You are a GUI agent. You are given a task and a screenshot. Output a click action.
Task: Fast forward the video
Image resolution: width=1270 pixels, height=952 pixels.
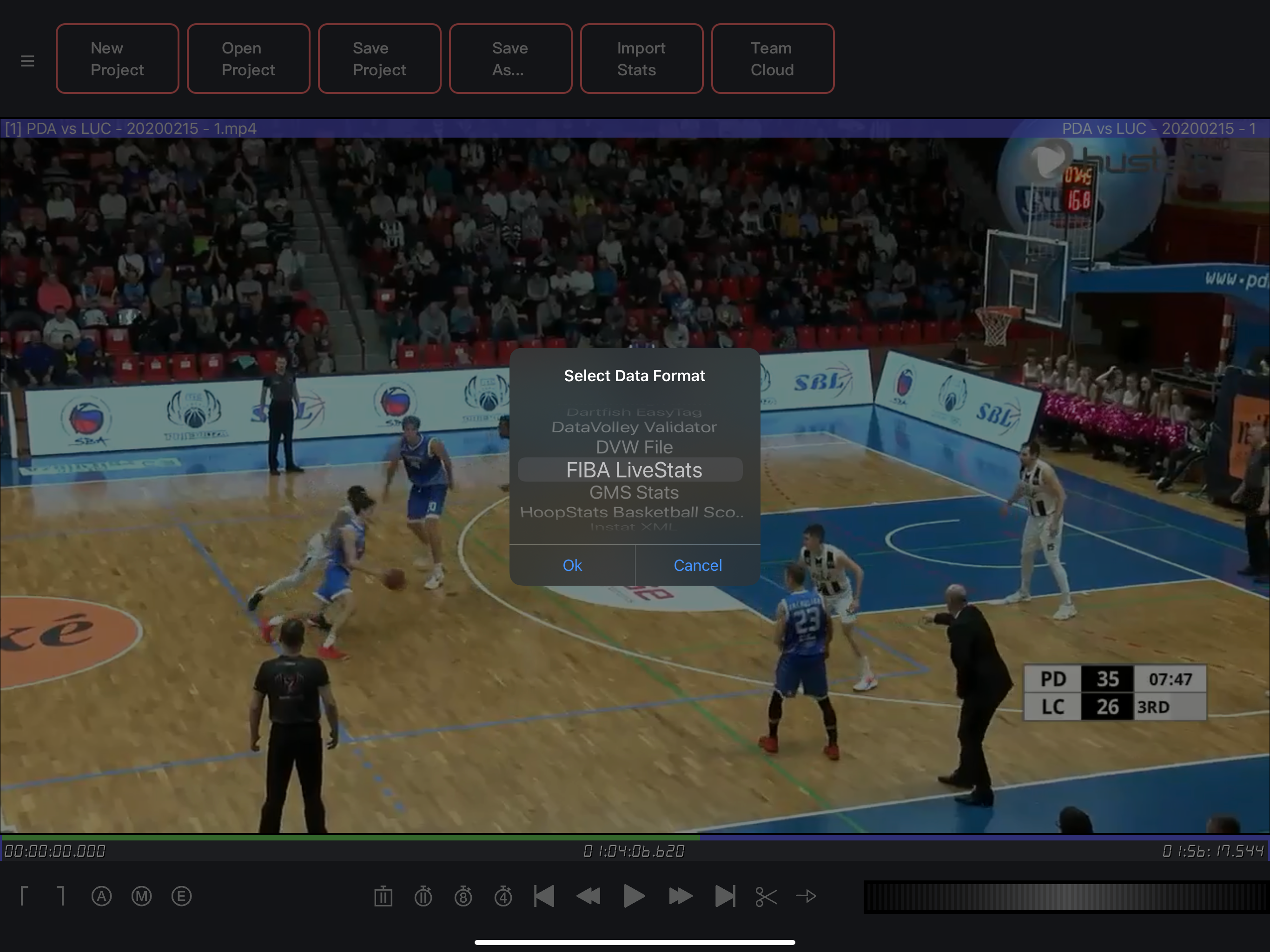coord(680,896)
